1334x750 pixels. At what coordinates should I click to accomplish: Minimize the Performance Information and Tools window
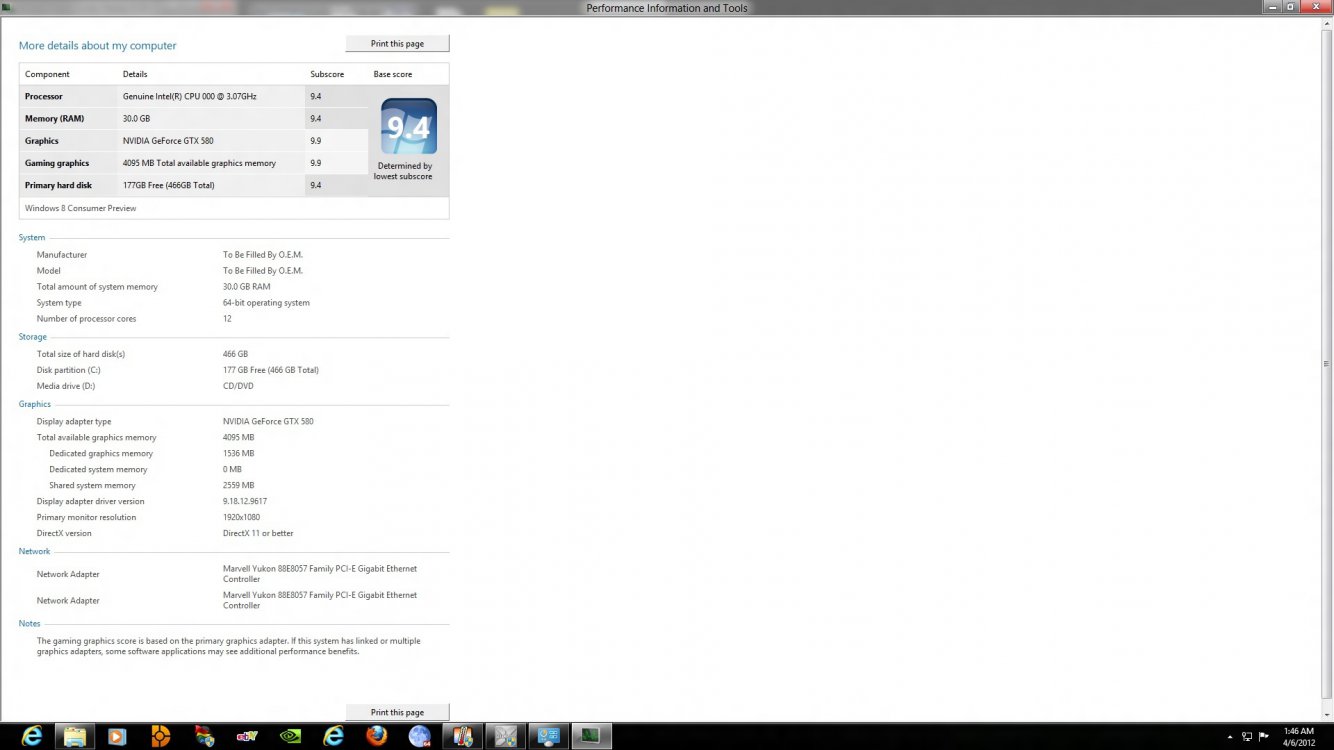pyautogui.click(x=1273, y=7)
